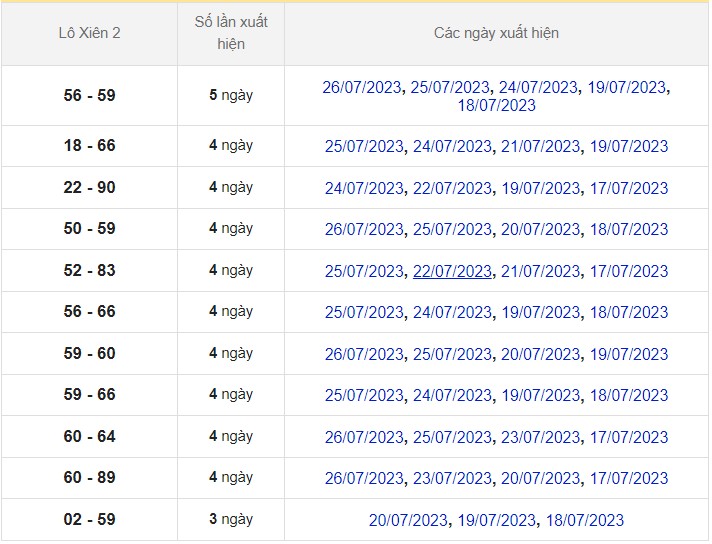This screenshot has height=544, width=712.
Task: Click 18/07/2023 date in the 56 - 59 row
Action: tap(496, 105)
